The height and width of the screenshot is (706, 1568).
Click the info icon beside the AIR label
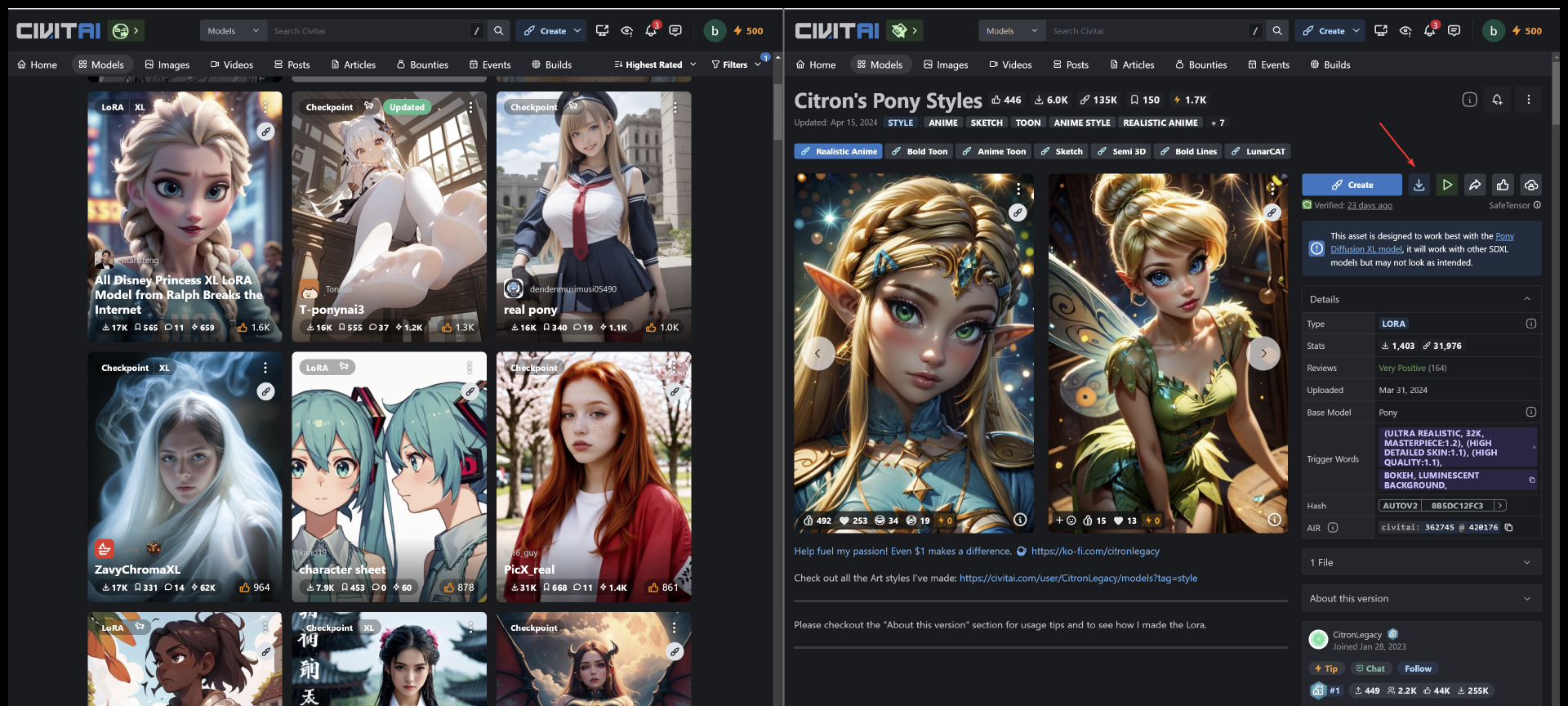pyautogui.click(x=1333, y=528)
